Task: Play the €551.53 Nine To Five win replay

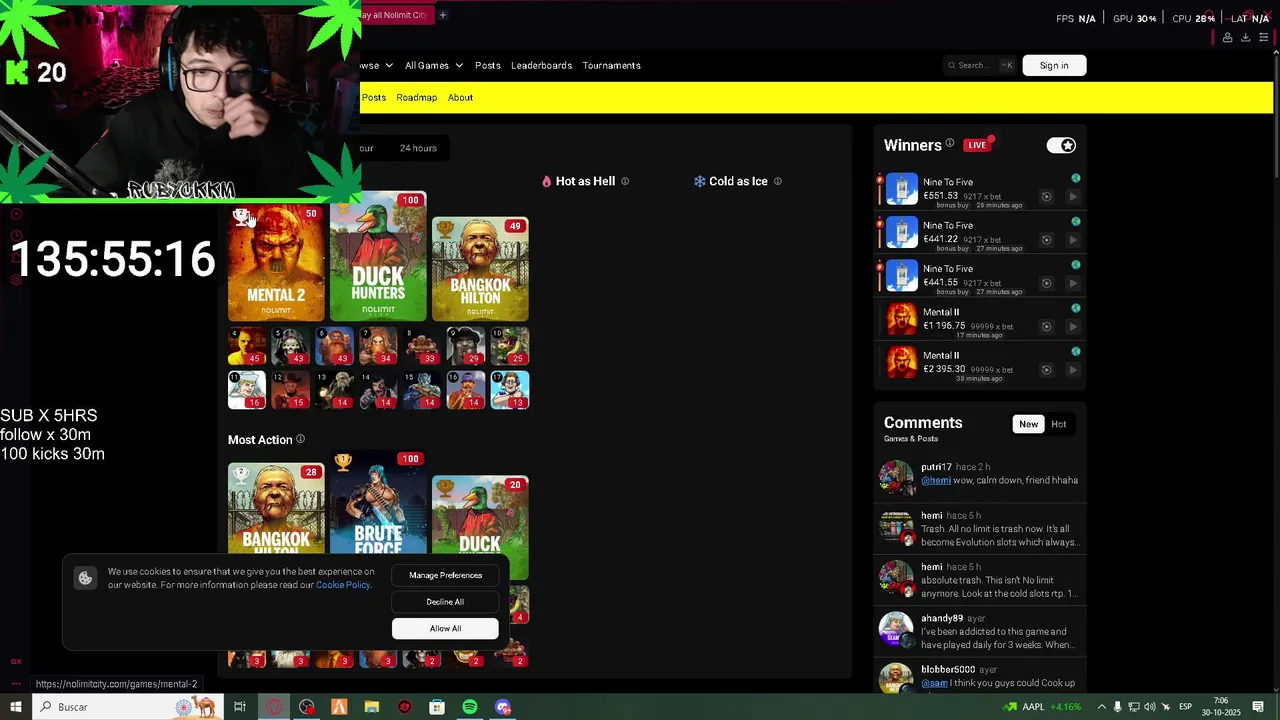Action: point(1073,196)
